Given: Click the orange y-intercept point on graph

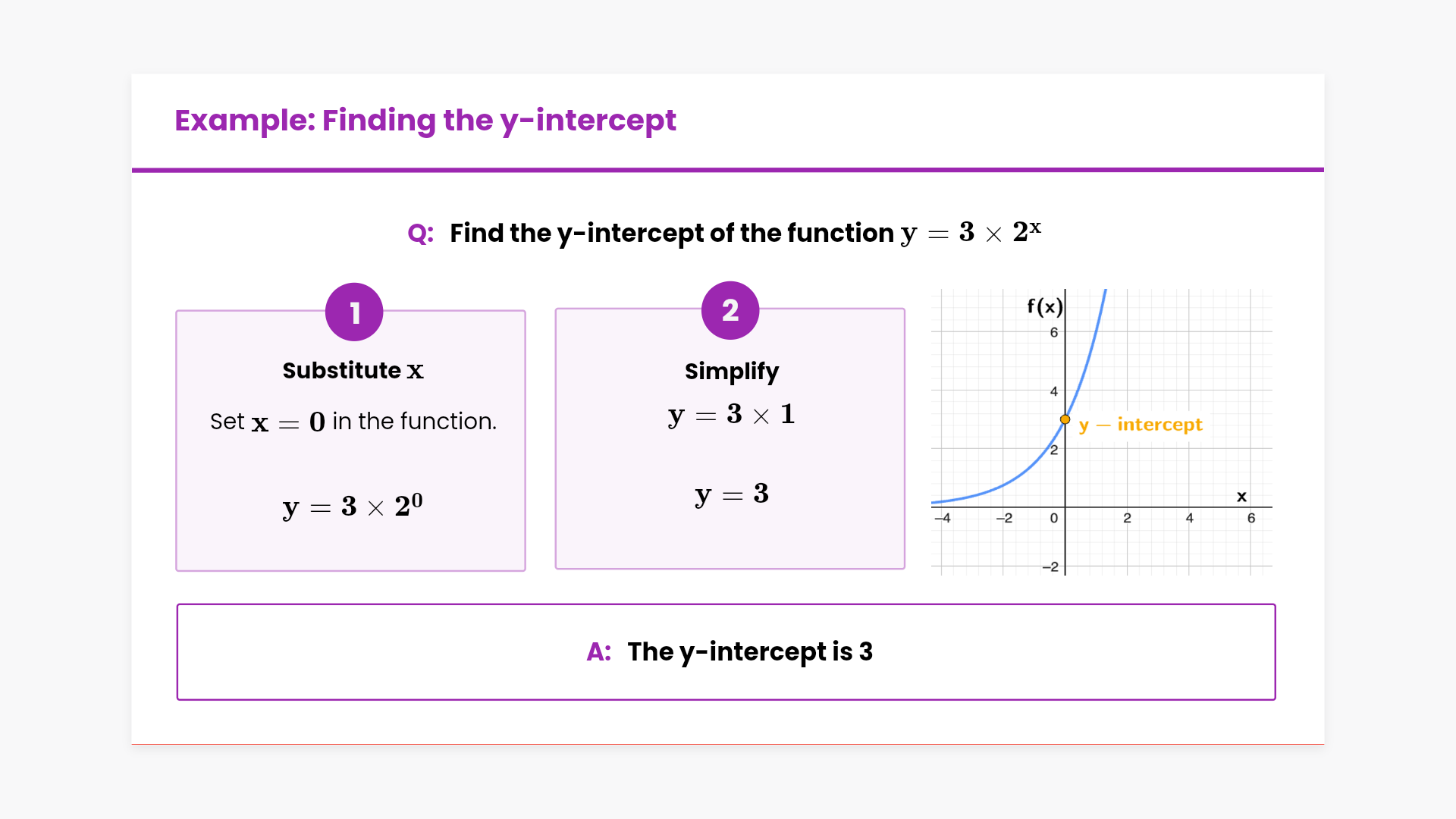Looking at the screenshot, I should pyautogui.click(x=1065, y=419).
